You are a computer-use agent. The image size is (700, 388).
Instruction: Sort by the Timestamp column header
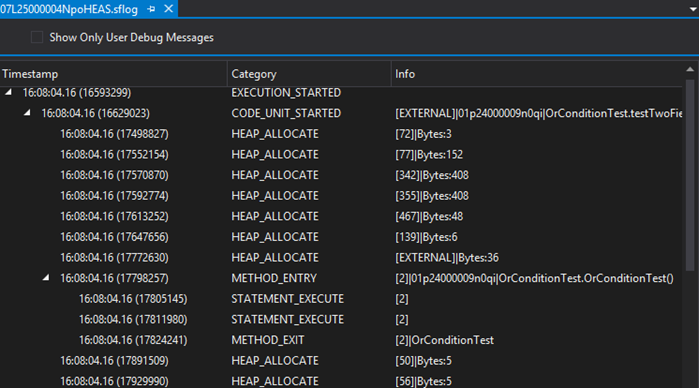pyautogui.click(x=113, y=74)
